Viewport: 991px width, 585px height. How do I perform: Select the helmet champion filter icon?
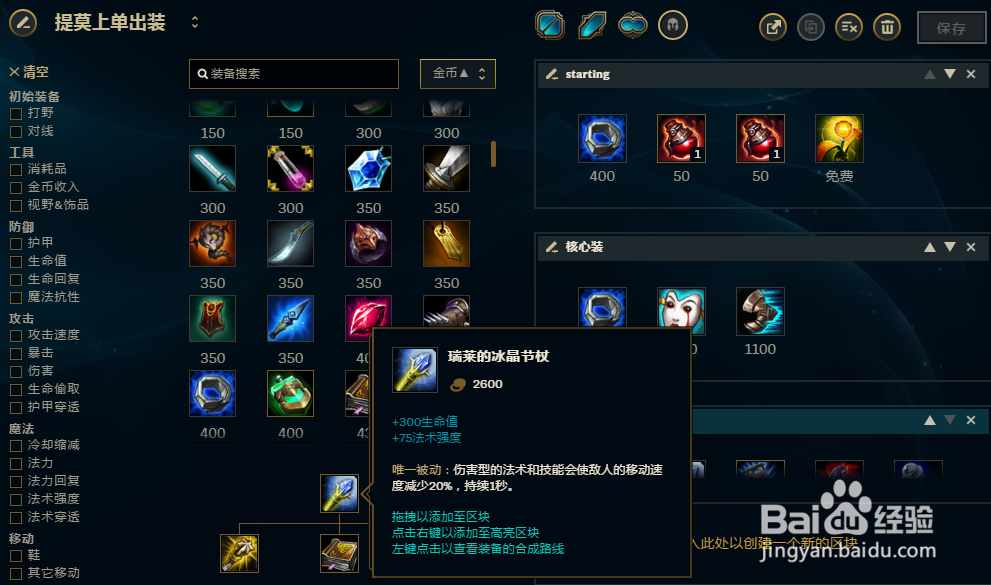pyautogui.click(x=672, y=25)
